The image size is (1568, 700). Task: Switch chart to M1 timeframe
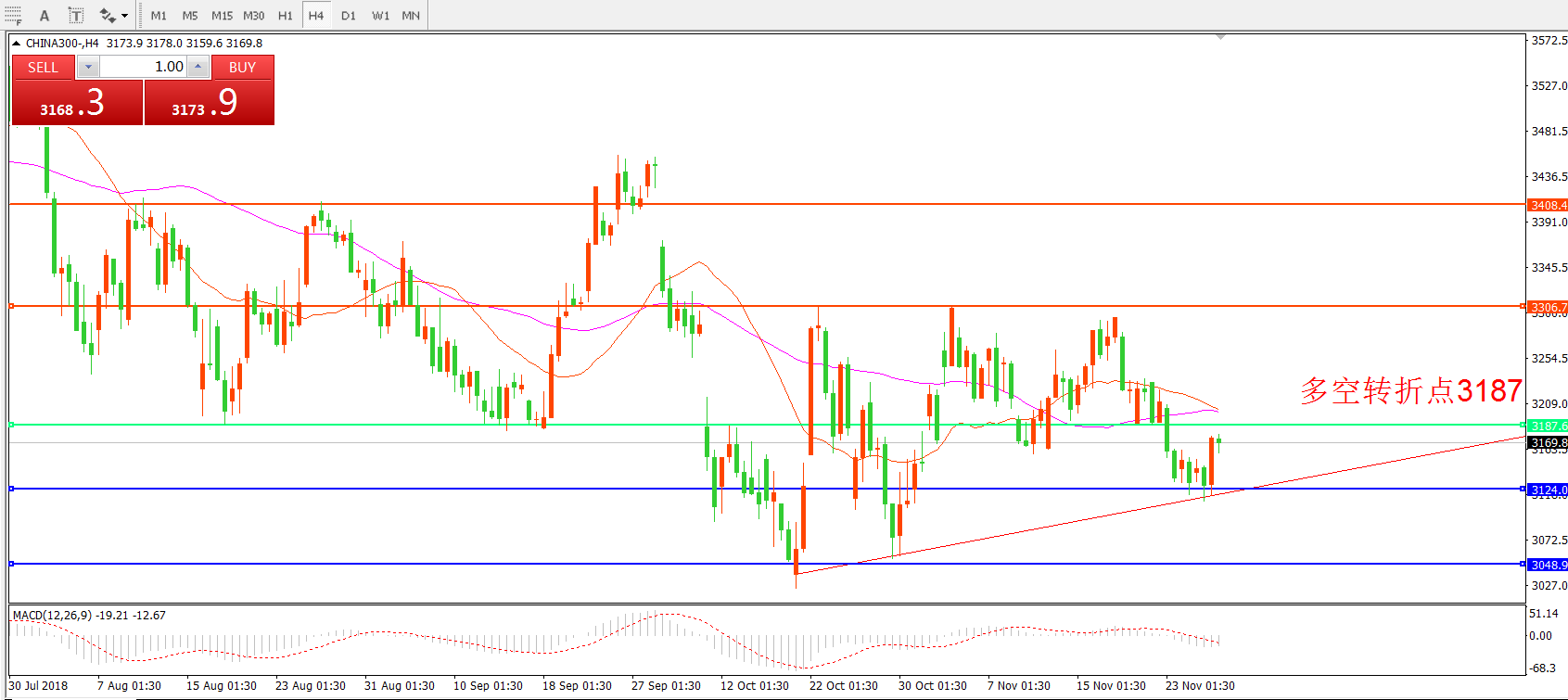[x=159, y=15]
